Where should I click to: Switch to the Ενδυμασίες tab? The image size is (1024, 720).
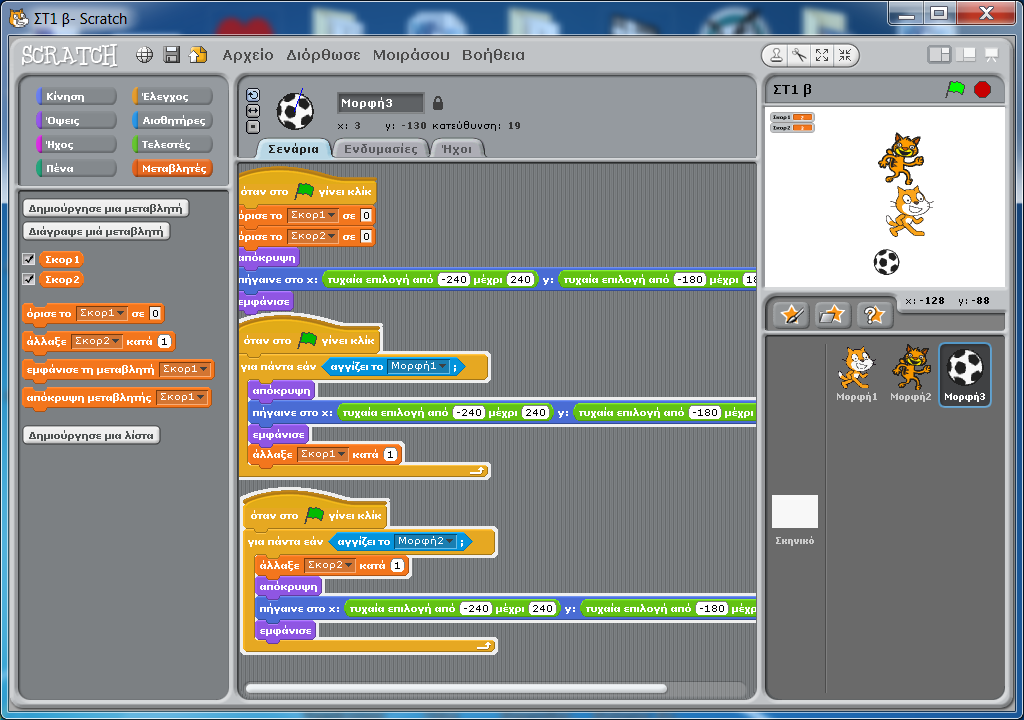(381, 149)
